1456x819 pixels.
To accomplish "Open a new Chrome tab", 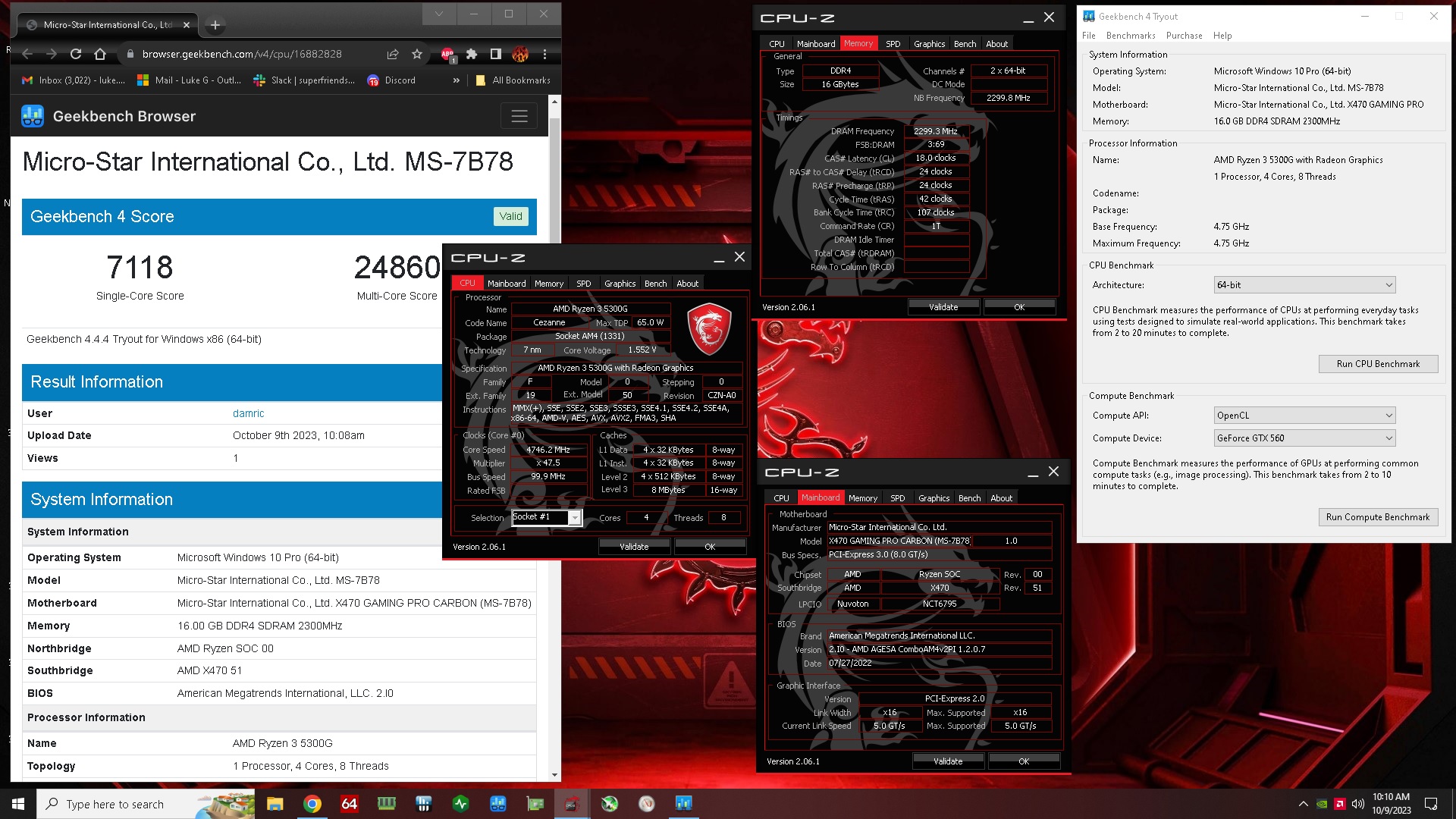I will coord(215,25).
